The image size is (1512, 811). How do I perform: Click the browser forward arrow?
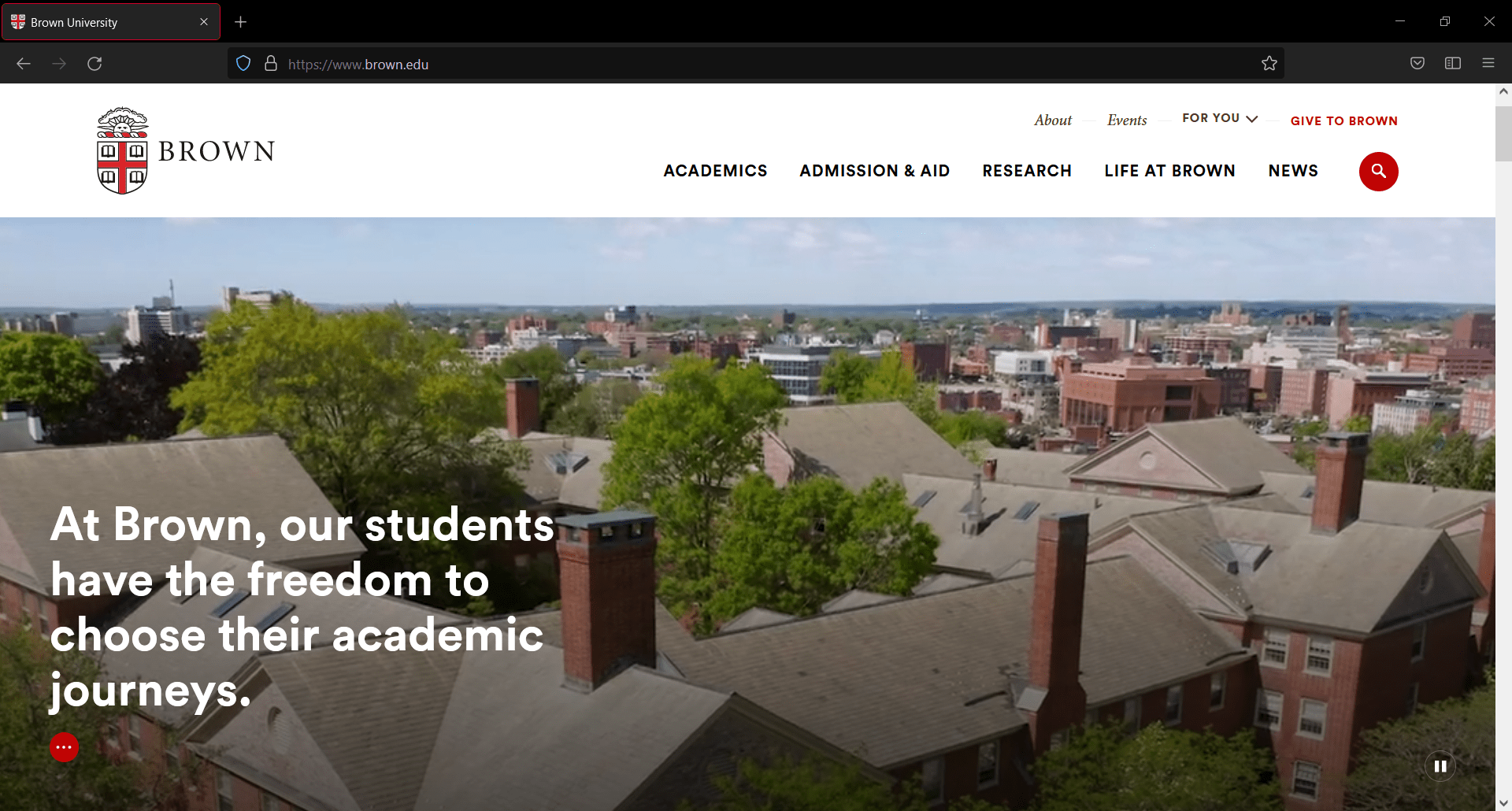[x=59, y=64]
